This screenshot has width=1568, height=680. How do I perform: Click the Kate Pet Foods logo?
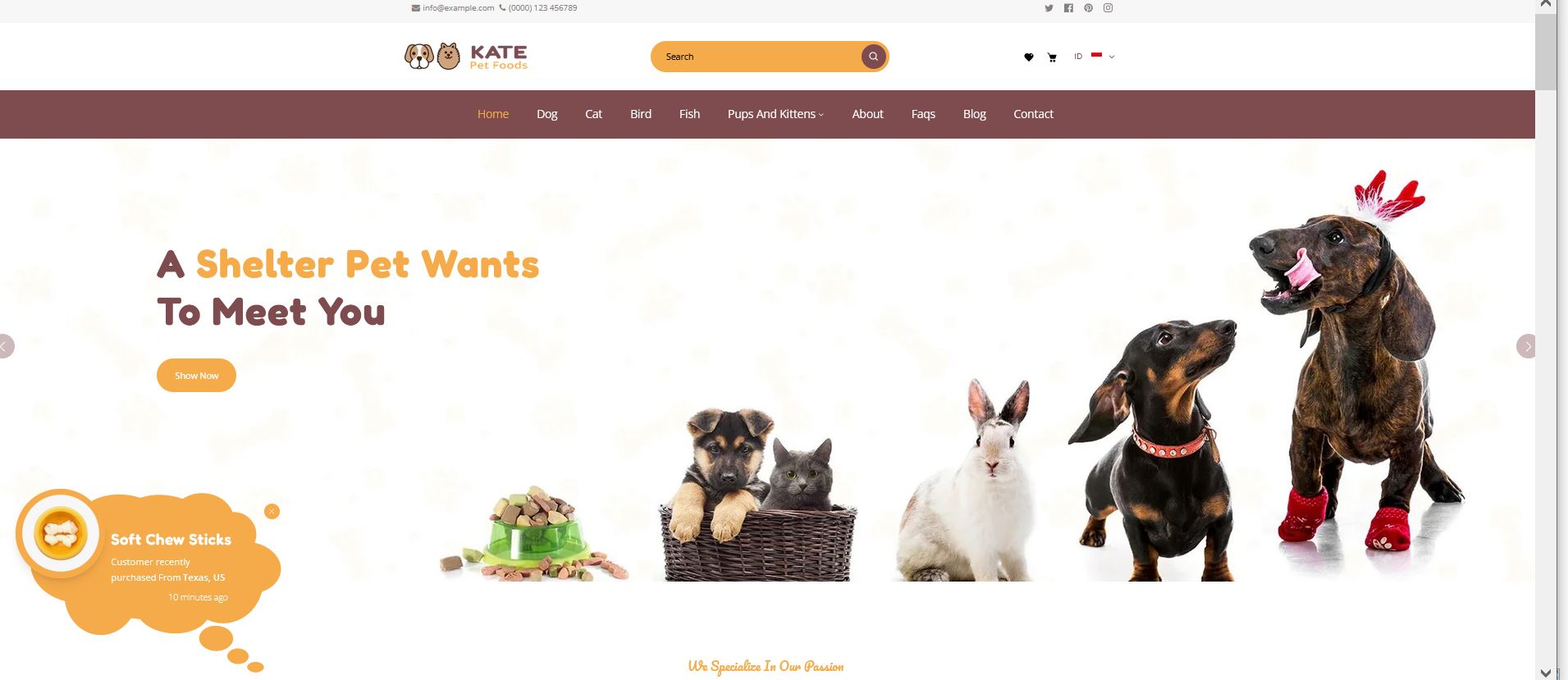(466, 57)
